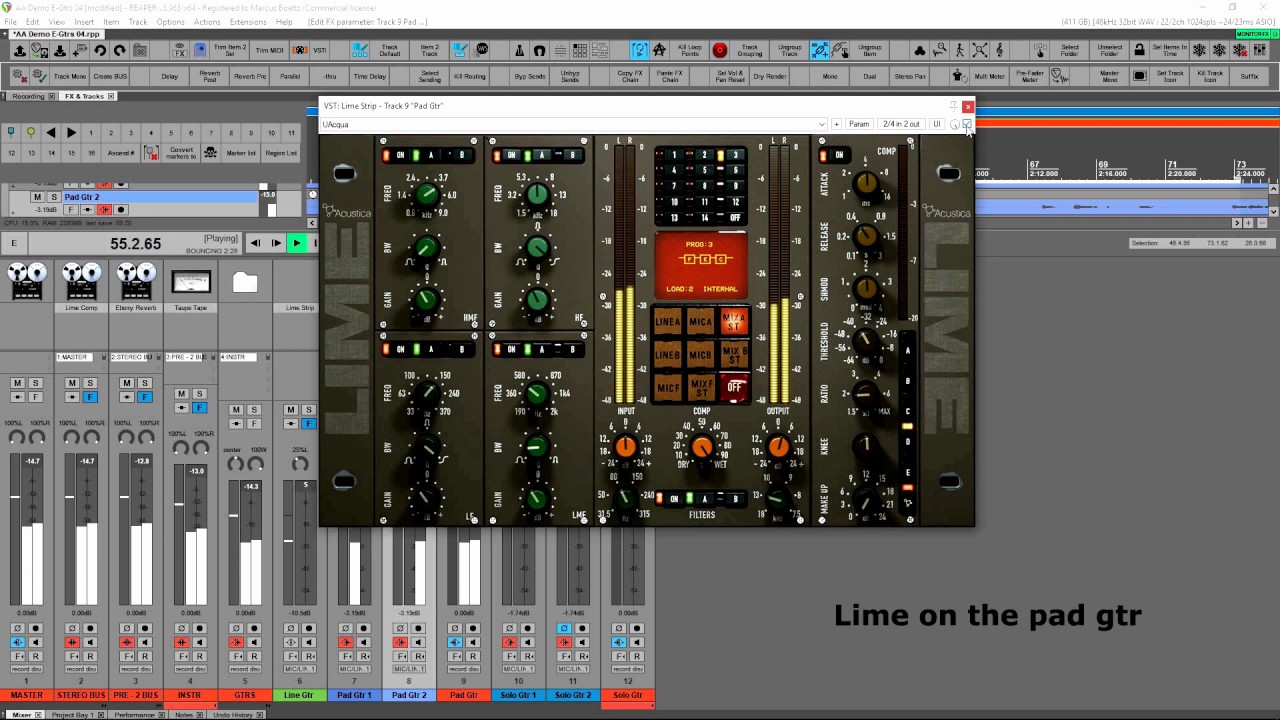Screen dimensions: 1280x720
Task: Click the yellow marker pin icon
Action: point(31,132)
